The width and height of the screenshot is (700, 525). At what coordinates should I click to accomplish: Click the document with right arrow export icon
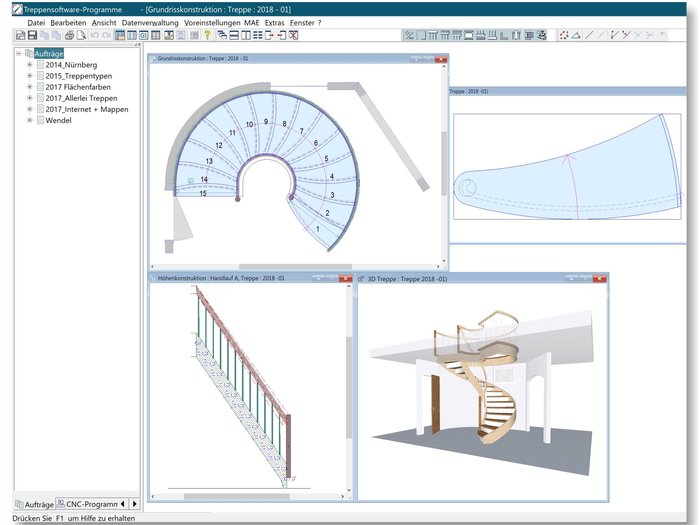pyautogui.click(x=269, y=35)
